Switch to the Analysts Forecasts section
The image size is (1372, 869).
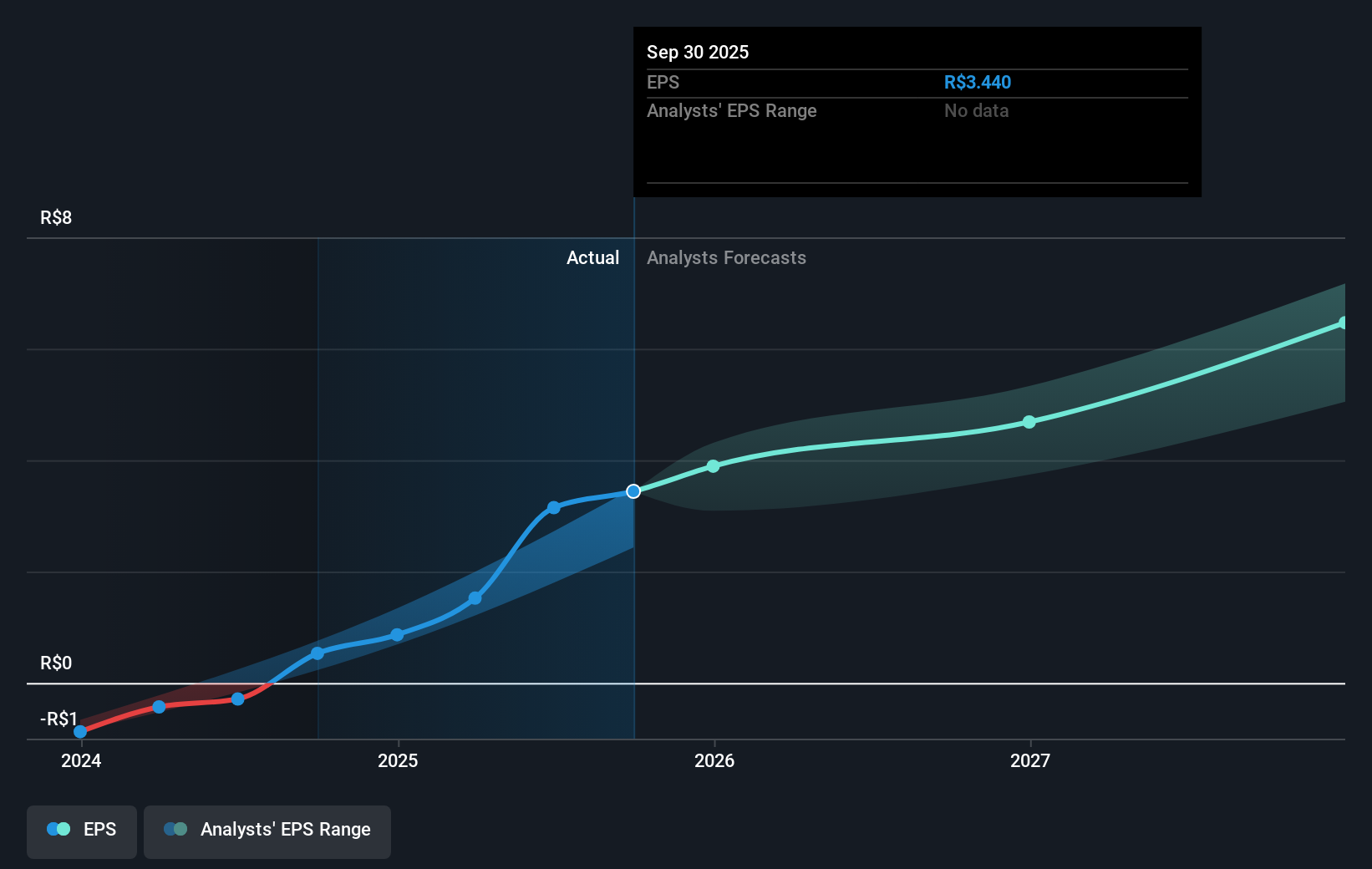[x=726, y=257]
